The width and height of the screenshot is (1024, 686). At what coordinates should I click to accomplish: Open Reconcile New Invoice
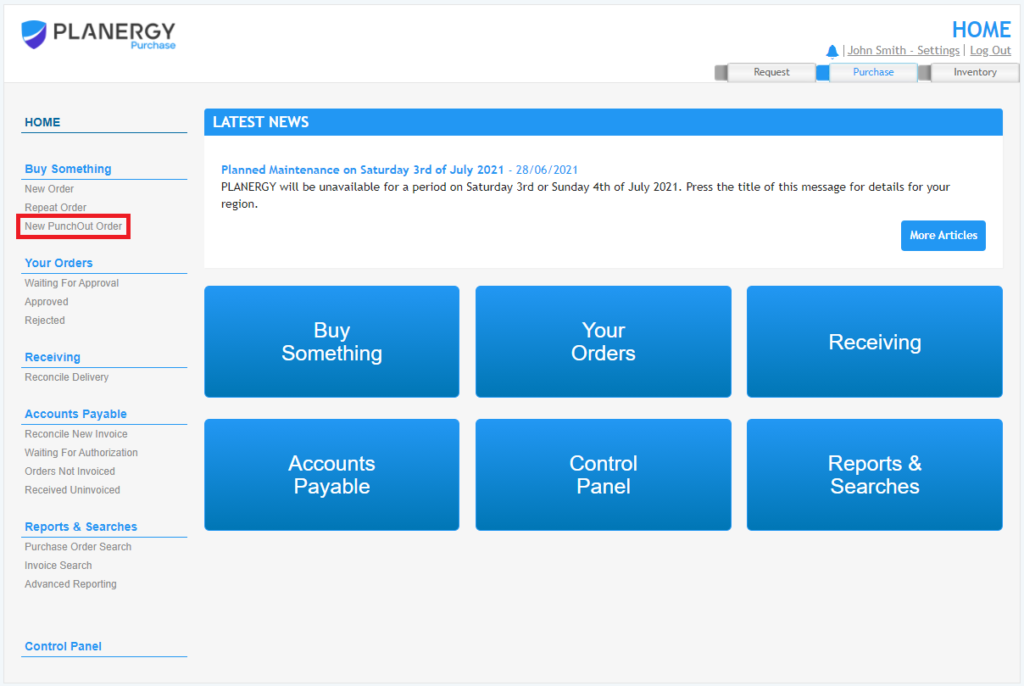tap(76, 433)
